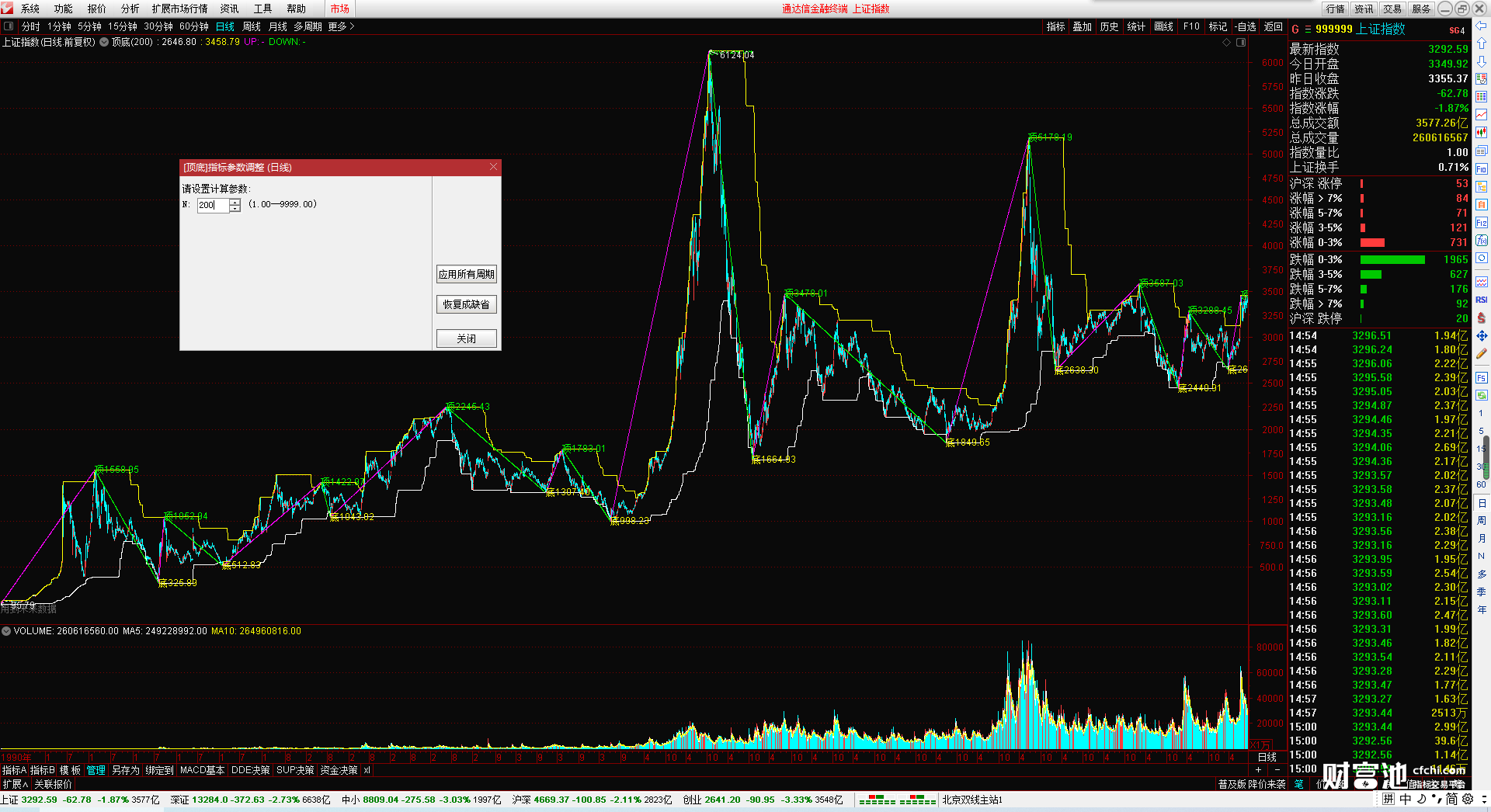The image size is (1491, 812).
Task: Click the RSI indicator sidebar icon
Action: 1482,300
